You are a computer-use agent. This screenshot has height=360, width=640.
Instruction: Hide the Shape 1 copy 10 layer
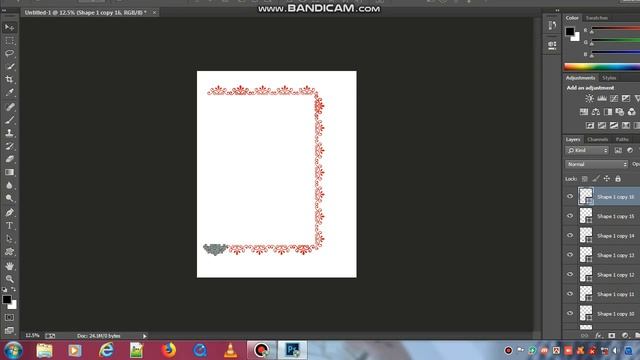[x=570, y=313]
